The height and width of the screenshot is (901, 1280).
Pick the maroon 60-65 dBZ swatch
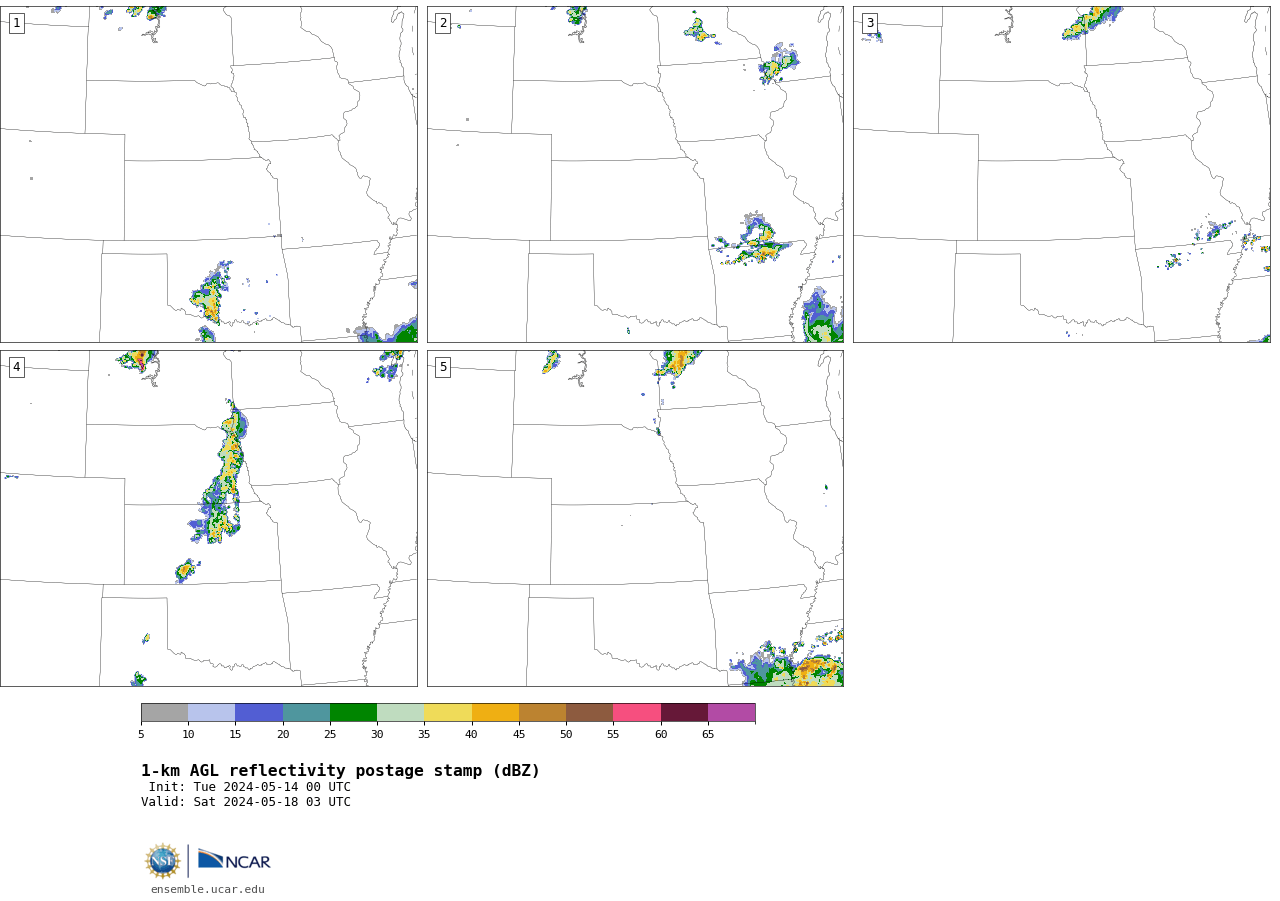click(684, 713)
